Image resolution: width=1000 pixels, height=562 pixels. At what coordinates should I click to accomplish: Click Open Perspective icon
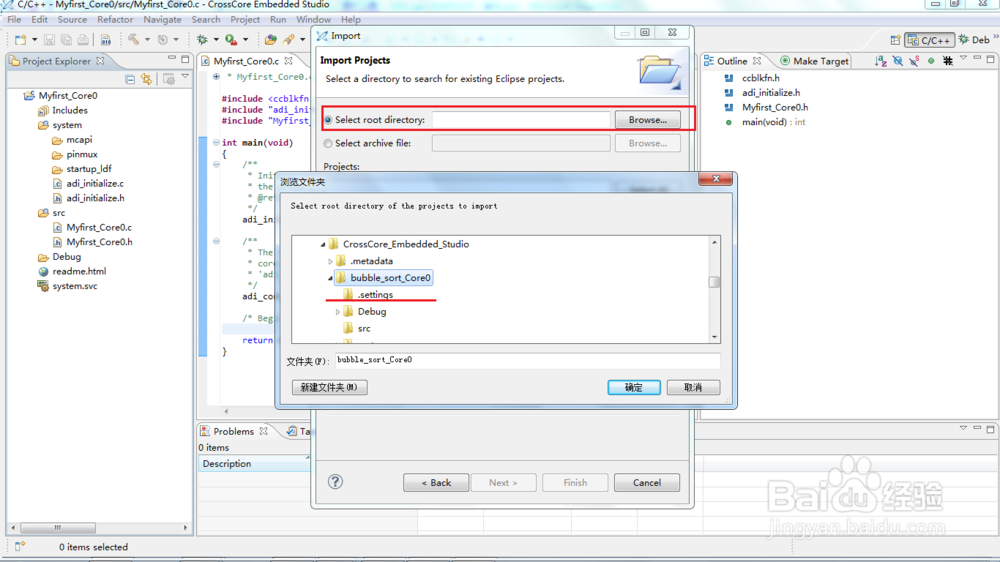tap(895, 40)
